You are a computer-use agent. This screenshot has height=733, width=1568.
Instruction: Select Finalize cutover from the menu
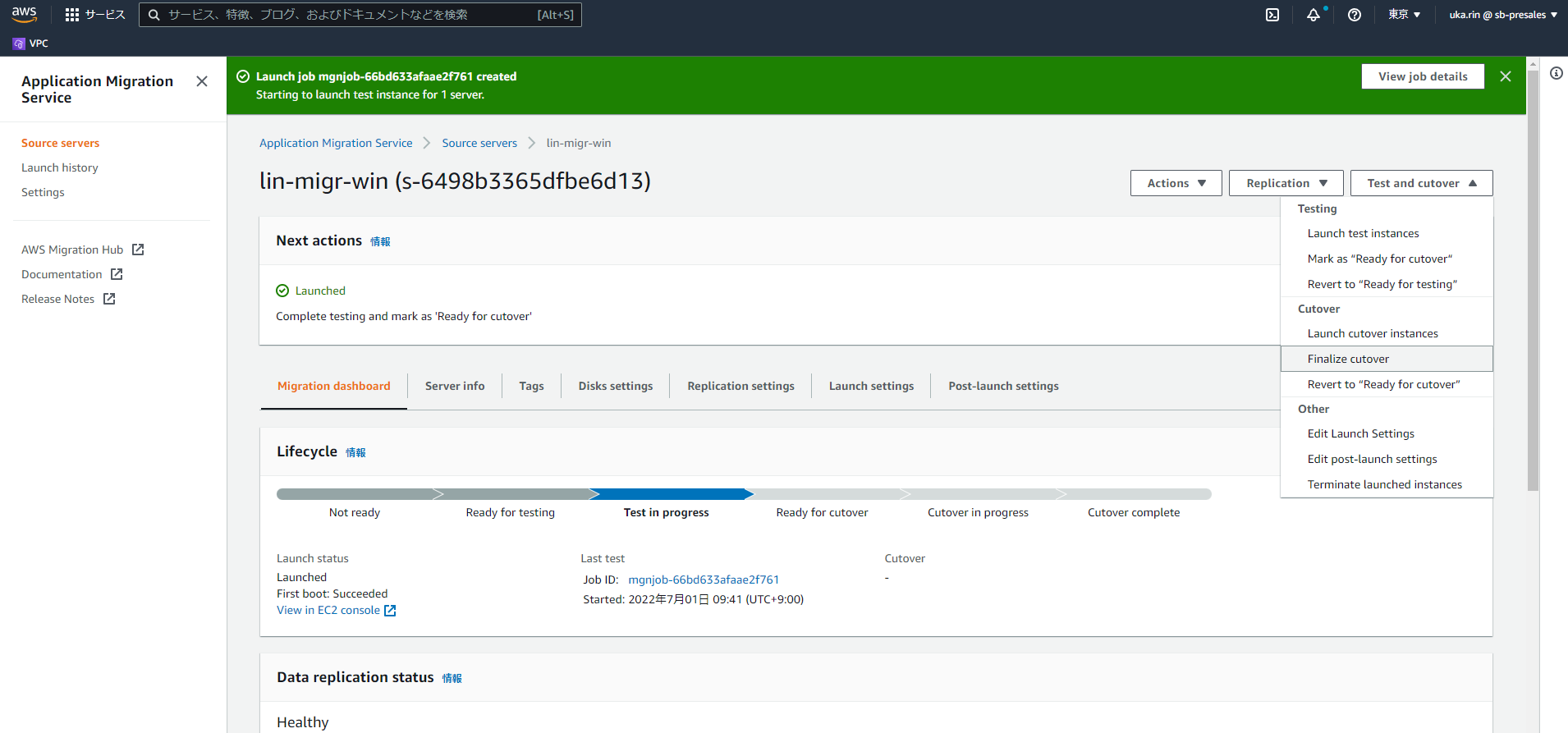coord(1348,359)
